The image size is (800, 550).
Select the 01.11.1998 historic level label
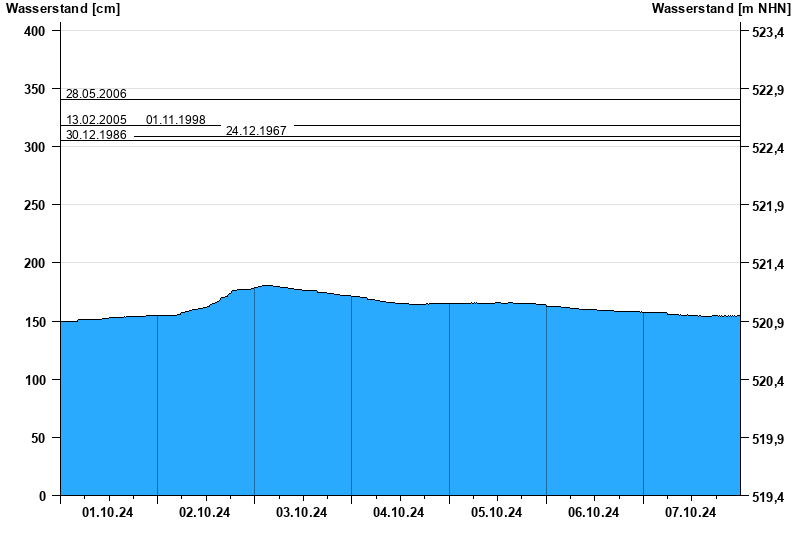click(x=176, y=120)
